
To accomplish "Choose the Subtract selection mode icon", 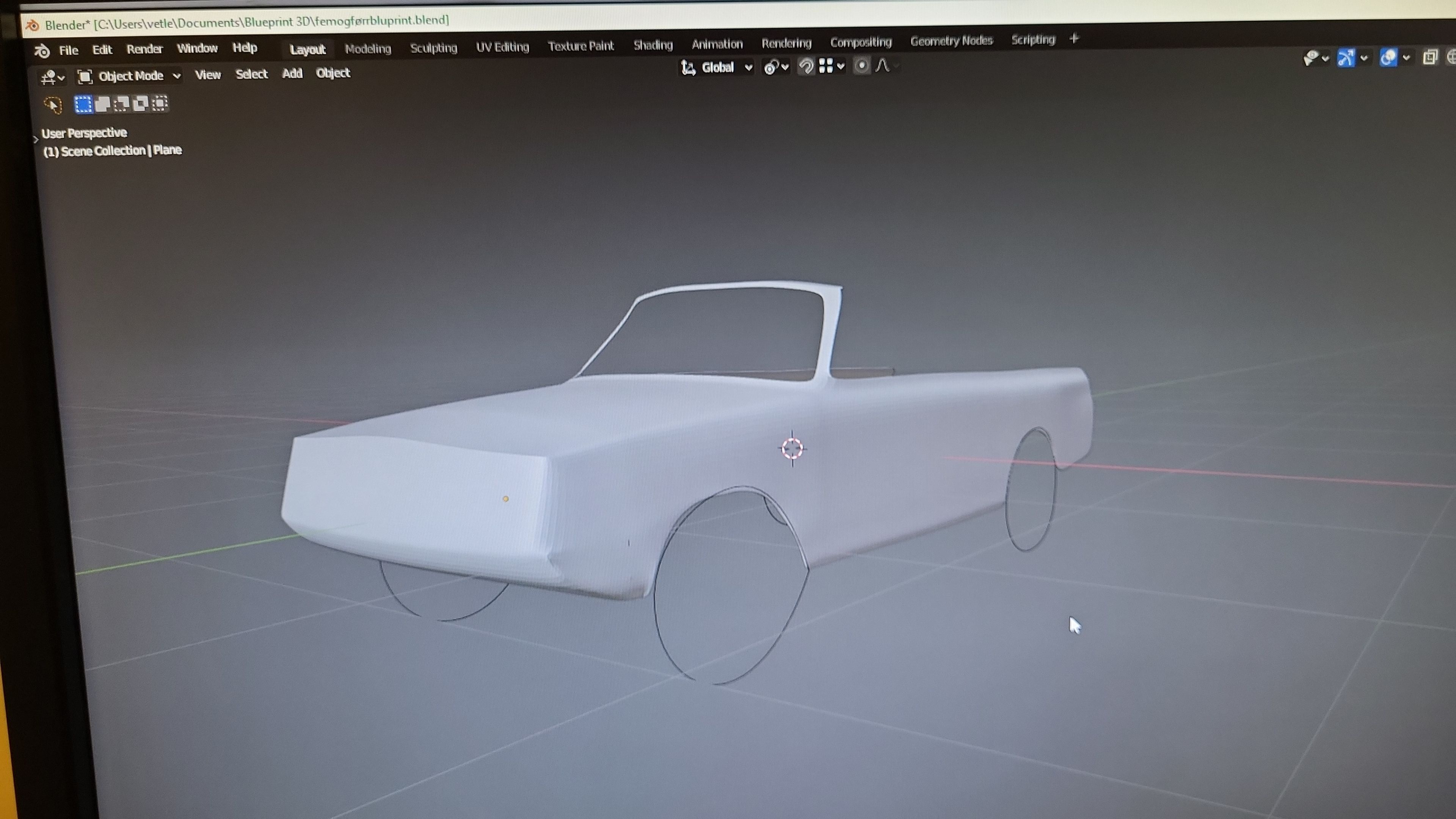I will pyautogui.click(x=121, y=104).
